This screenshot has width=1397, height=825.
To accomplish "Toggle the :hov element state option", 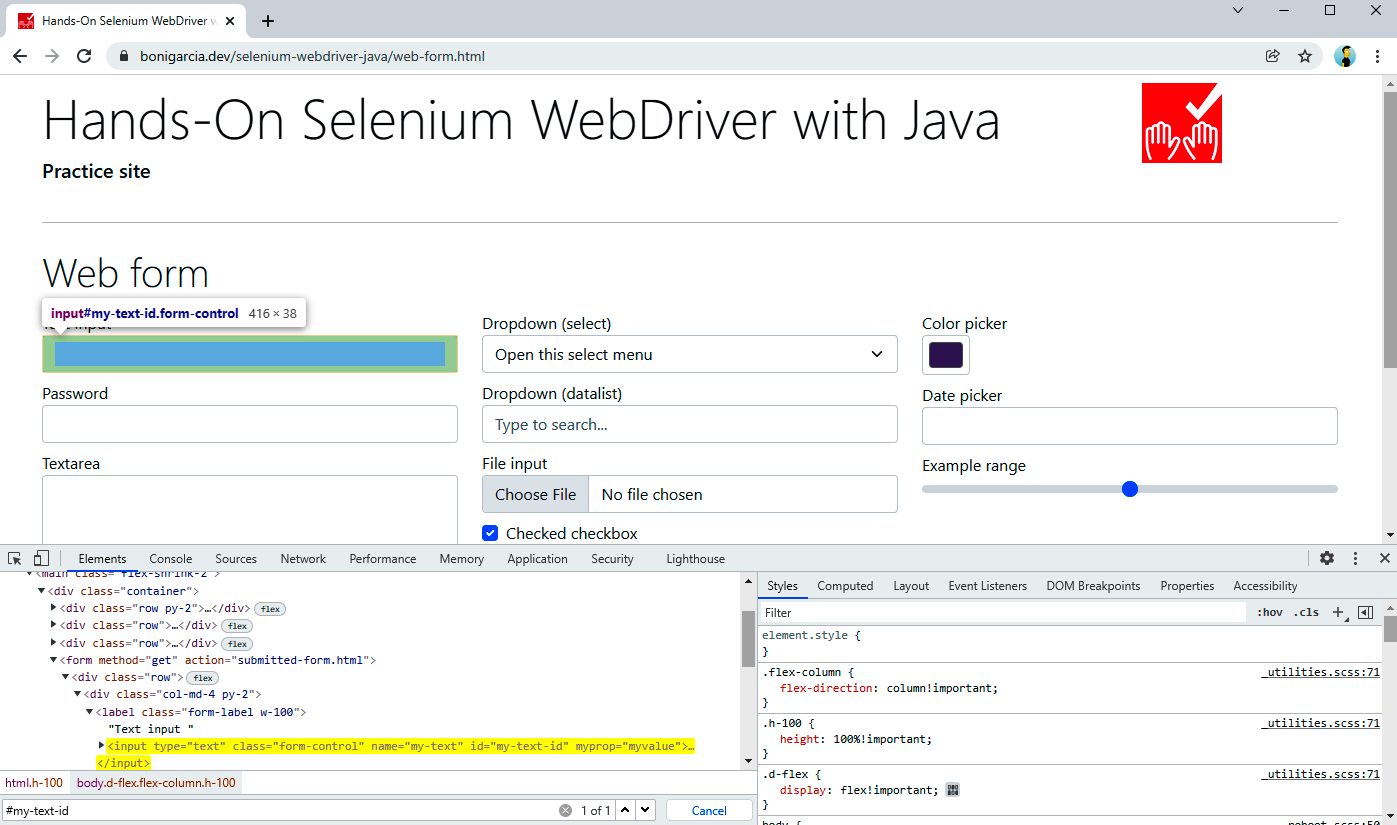I will point(1270,612).
